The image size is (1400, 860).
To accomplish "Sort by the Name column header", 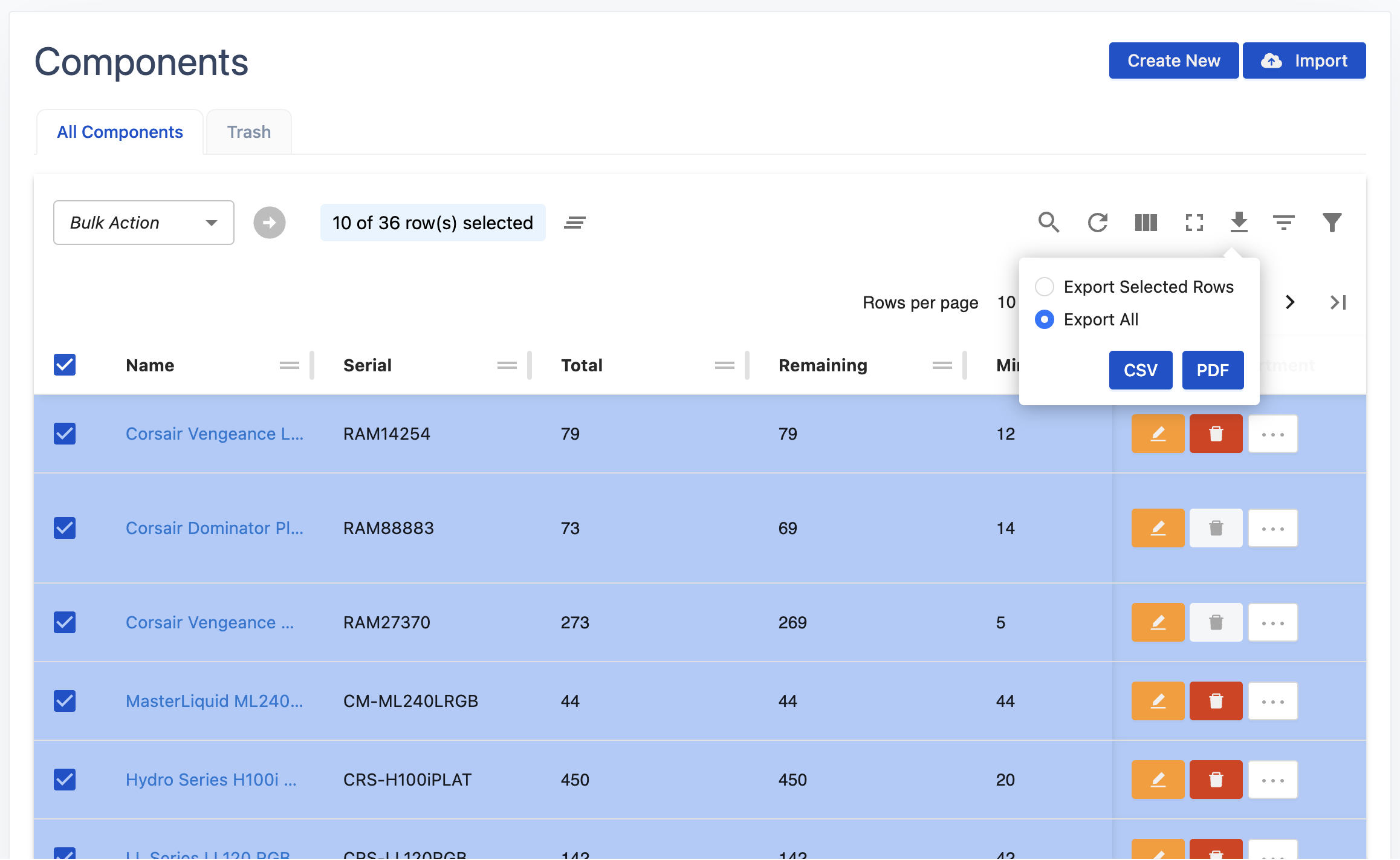I will point(150,365).
